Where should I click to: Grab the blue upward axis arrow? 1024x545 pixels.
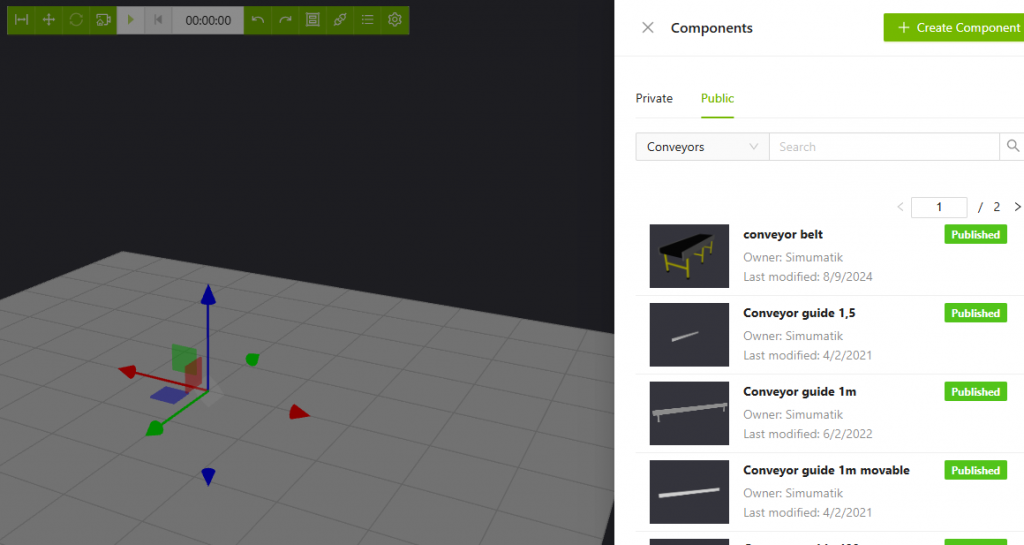208,295
